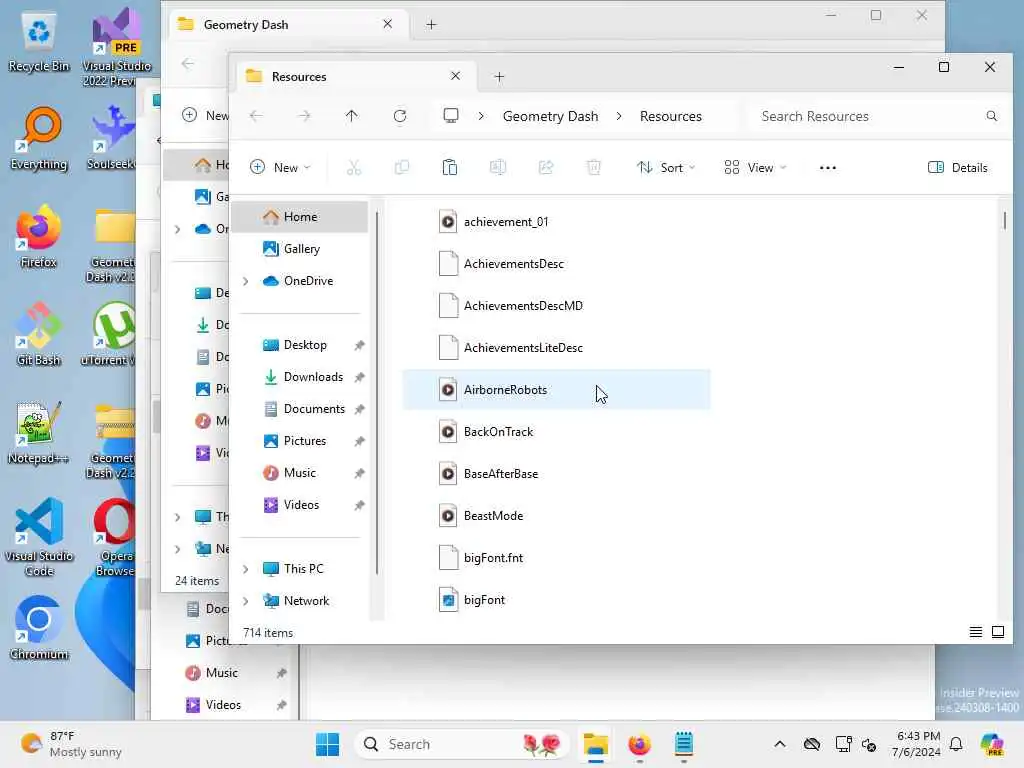Toggle the Details pane button
Screen dimensions: 1024x768
click(957, 168)
